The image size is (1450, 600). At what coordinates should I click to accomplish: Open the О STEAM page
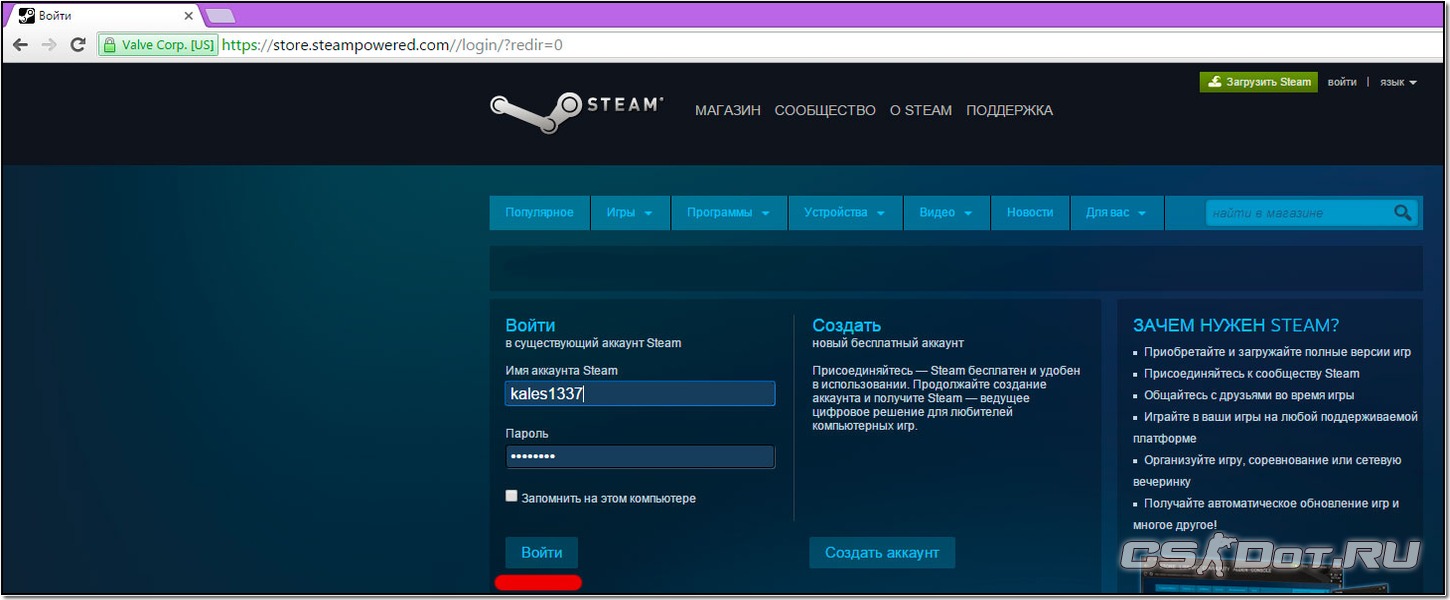(x=921, y=111)
